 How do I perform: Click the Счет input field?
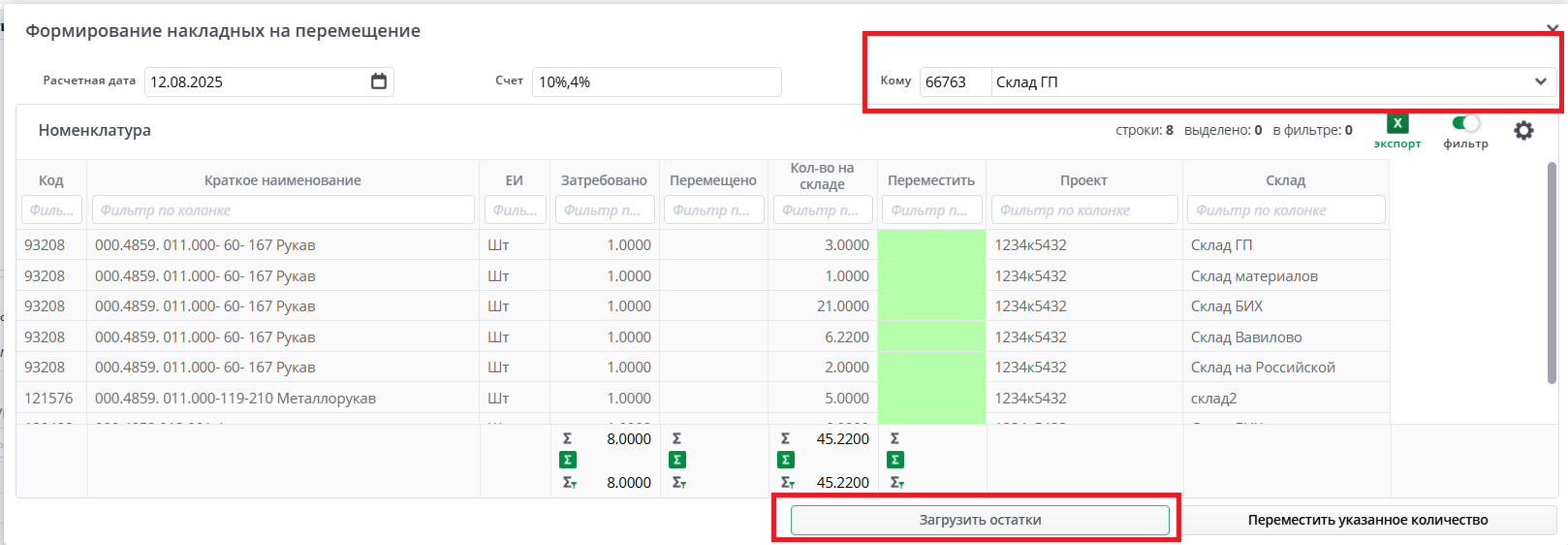[656, 81]
